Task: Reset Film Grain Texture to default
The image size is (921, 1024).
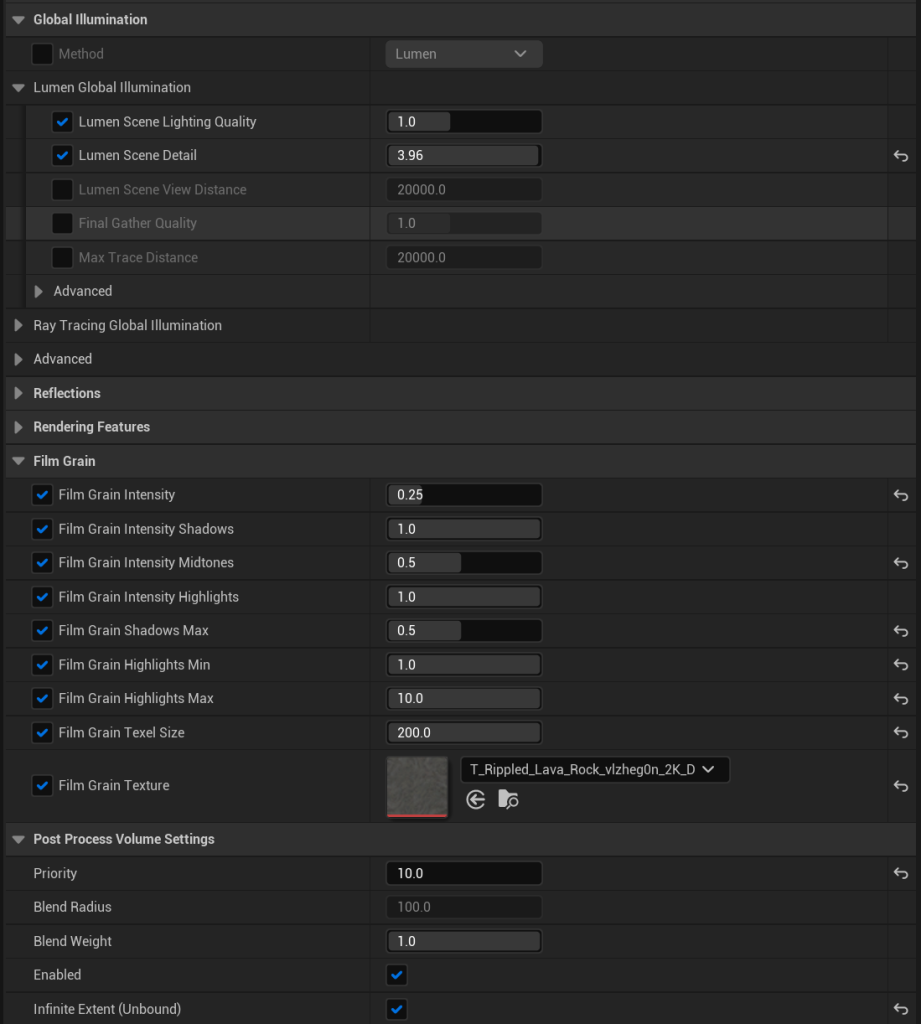Action: pyautogui.click(x=900, y=786)
